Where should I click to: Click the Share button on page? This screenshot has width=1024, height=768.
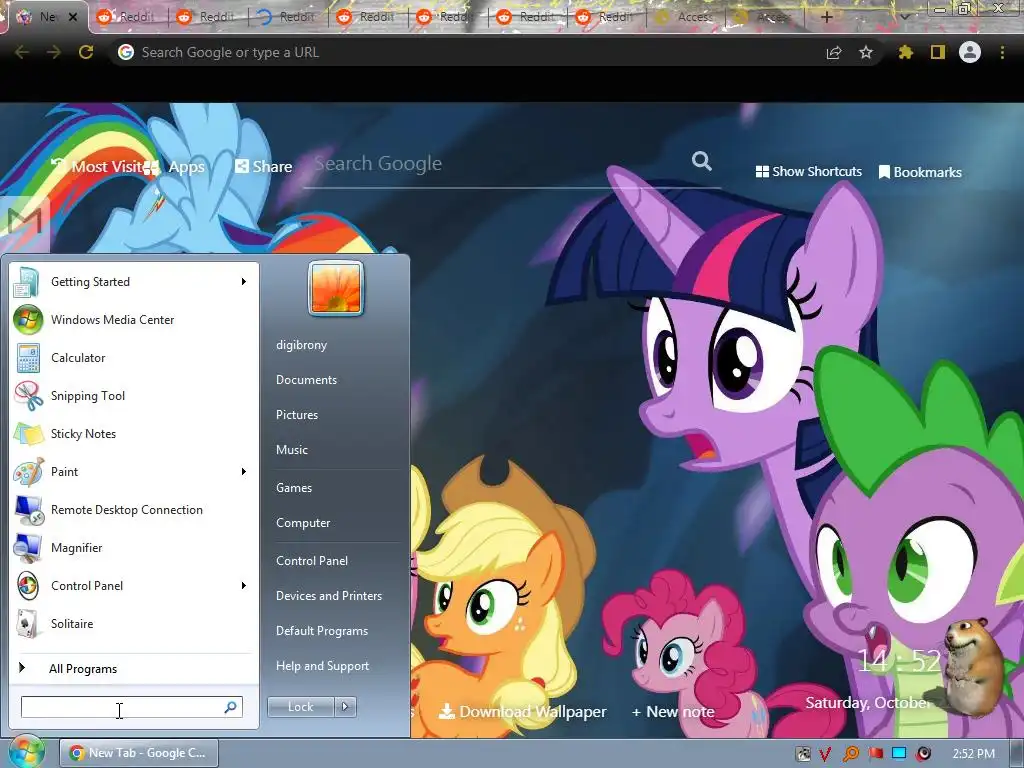click(264, 167)
